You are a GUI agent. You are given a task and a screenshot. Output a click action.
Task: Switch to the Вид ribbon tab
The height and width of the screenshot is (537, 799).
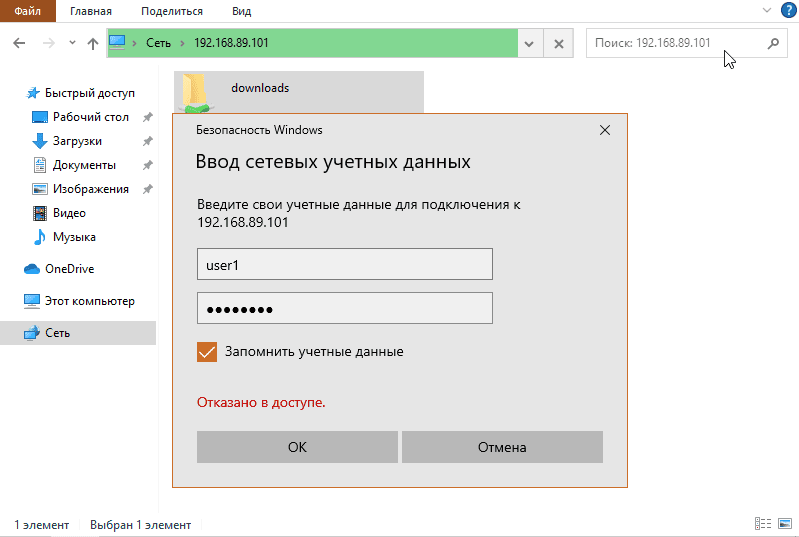[241, 11]
